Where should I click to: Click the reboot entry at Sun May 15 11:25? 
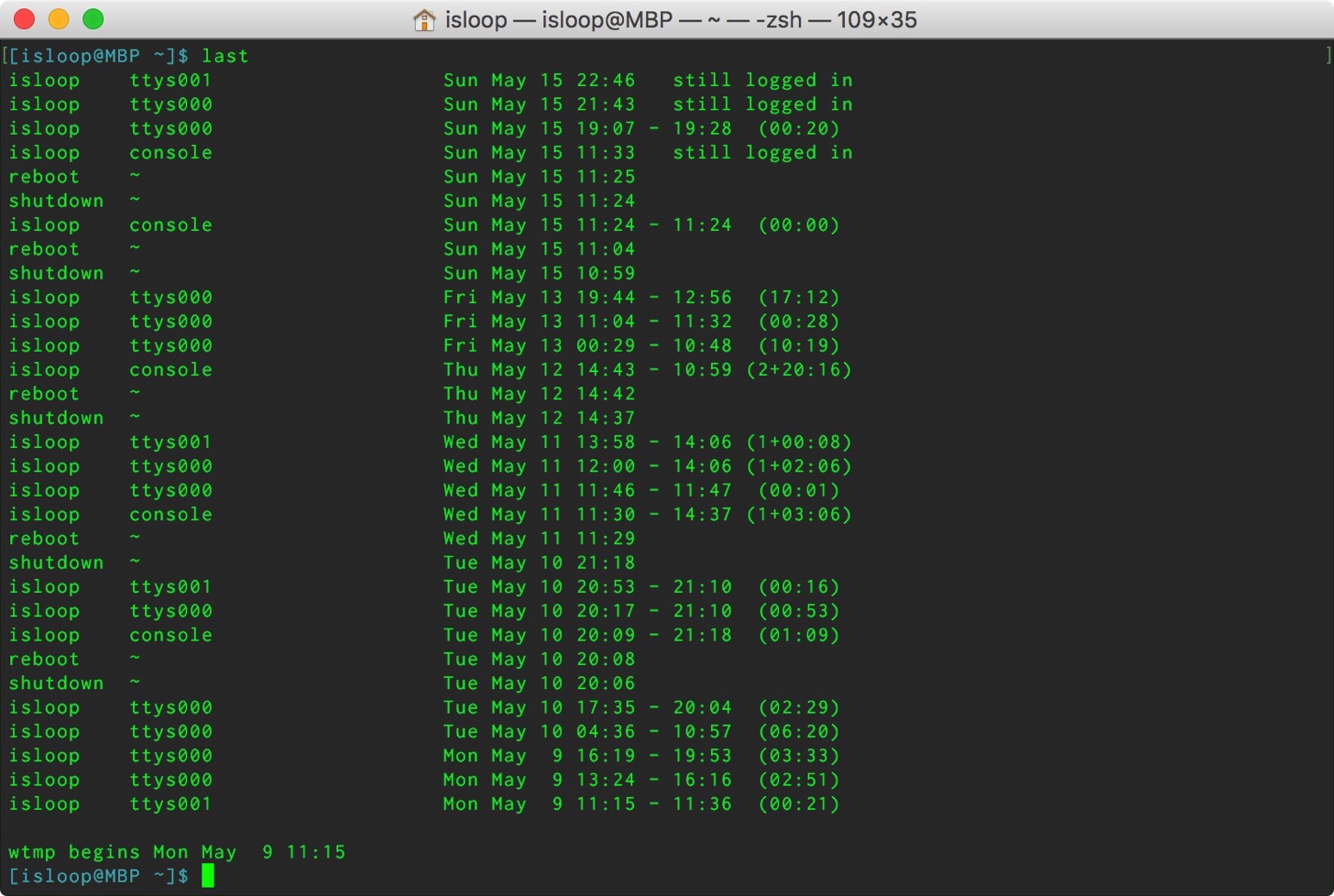(322, 177)
